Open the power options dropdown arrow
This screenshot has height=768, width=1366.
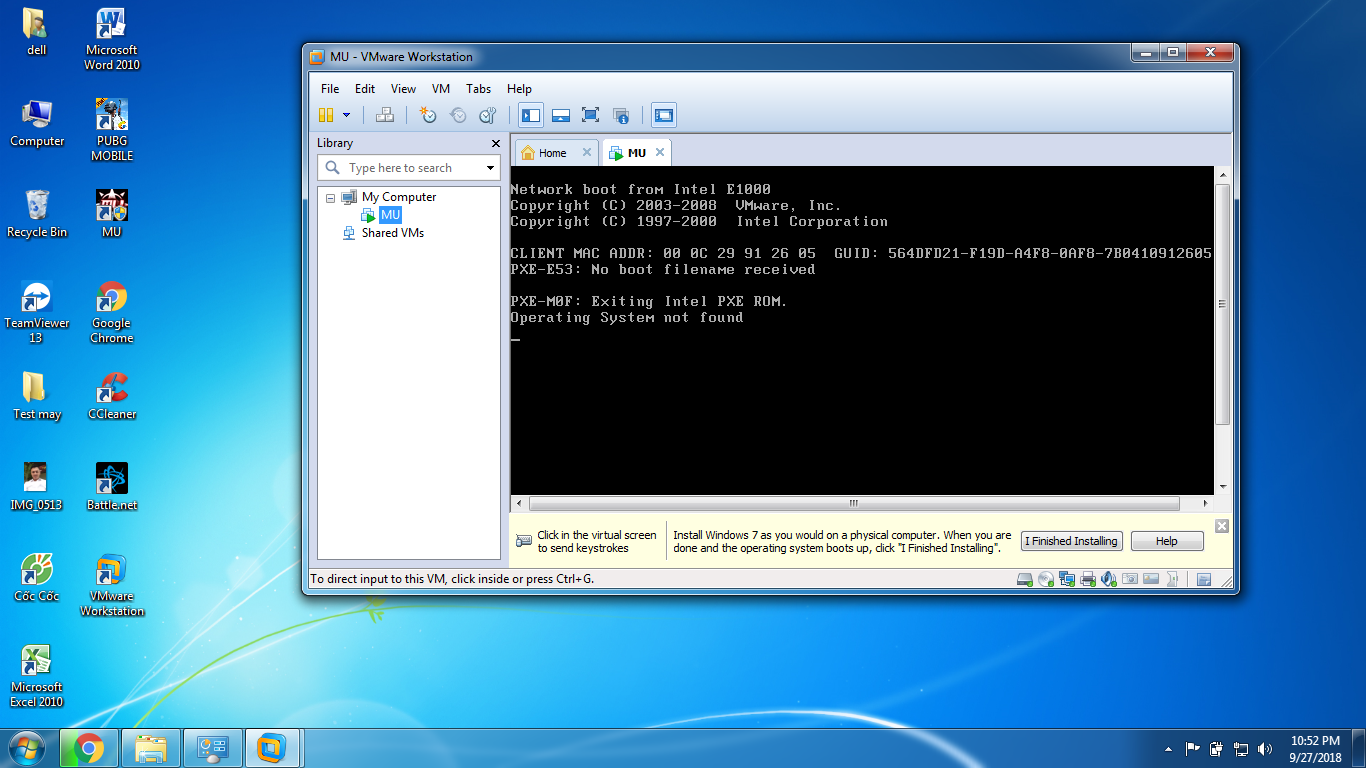346,115
